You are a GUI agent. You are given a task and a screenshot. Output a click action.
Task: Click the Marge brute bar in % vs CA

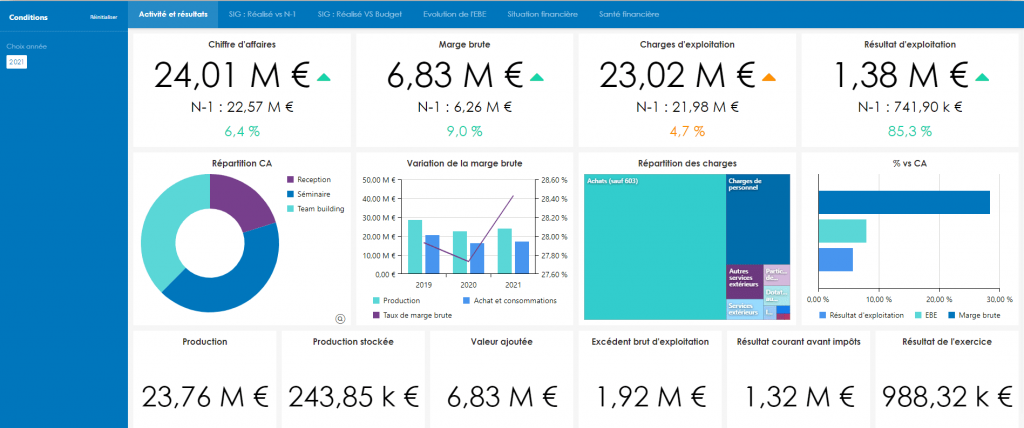[x=904, y=203]
